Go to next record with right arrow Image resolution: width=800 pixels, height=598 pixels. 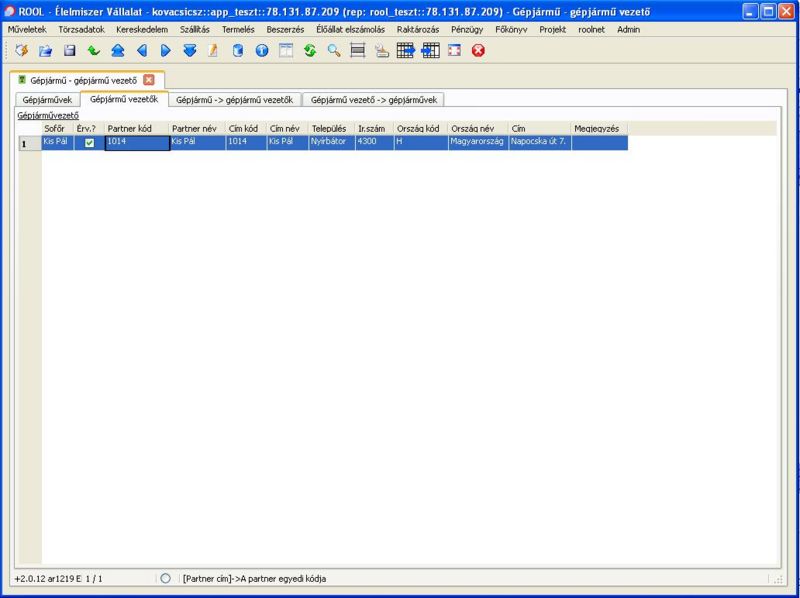pos(166,51)
